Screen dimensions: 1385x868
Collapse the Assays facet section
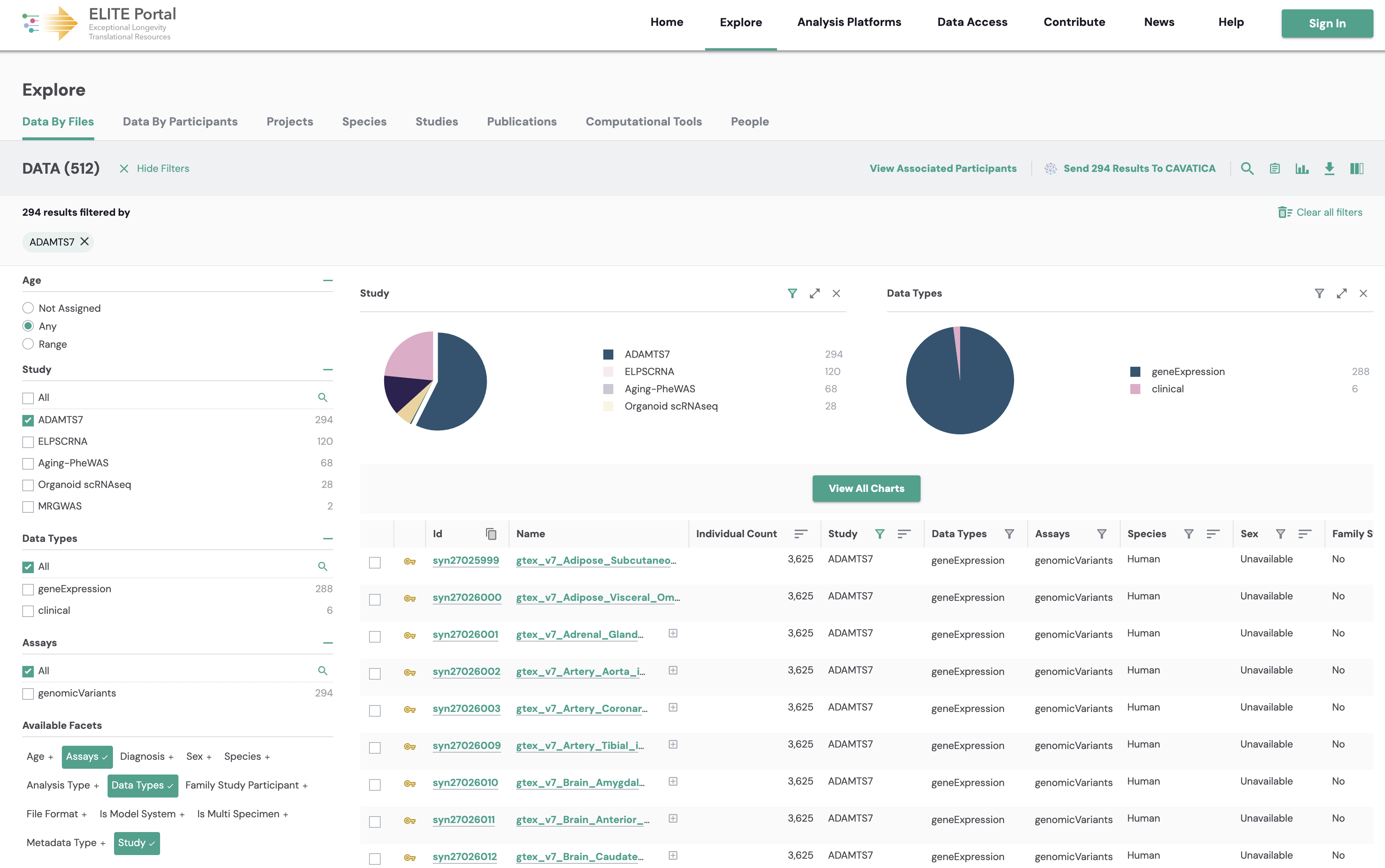(328, 643)
